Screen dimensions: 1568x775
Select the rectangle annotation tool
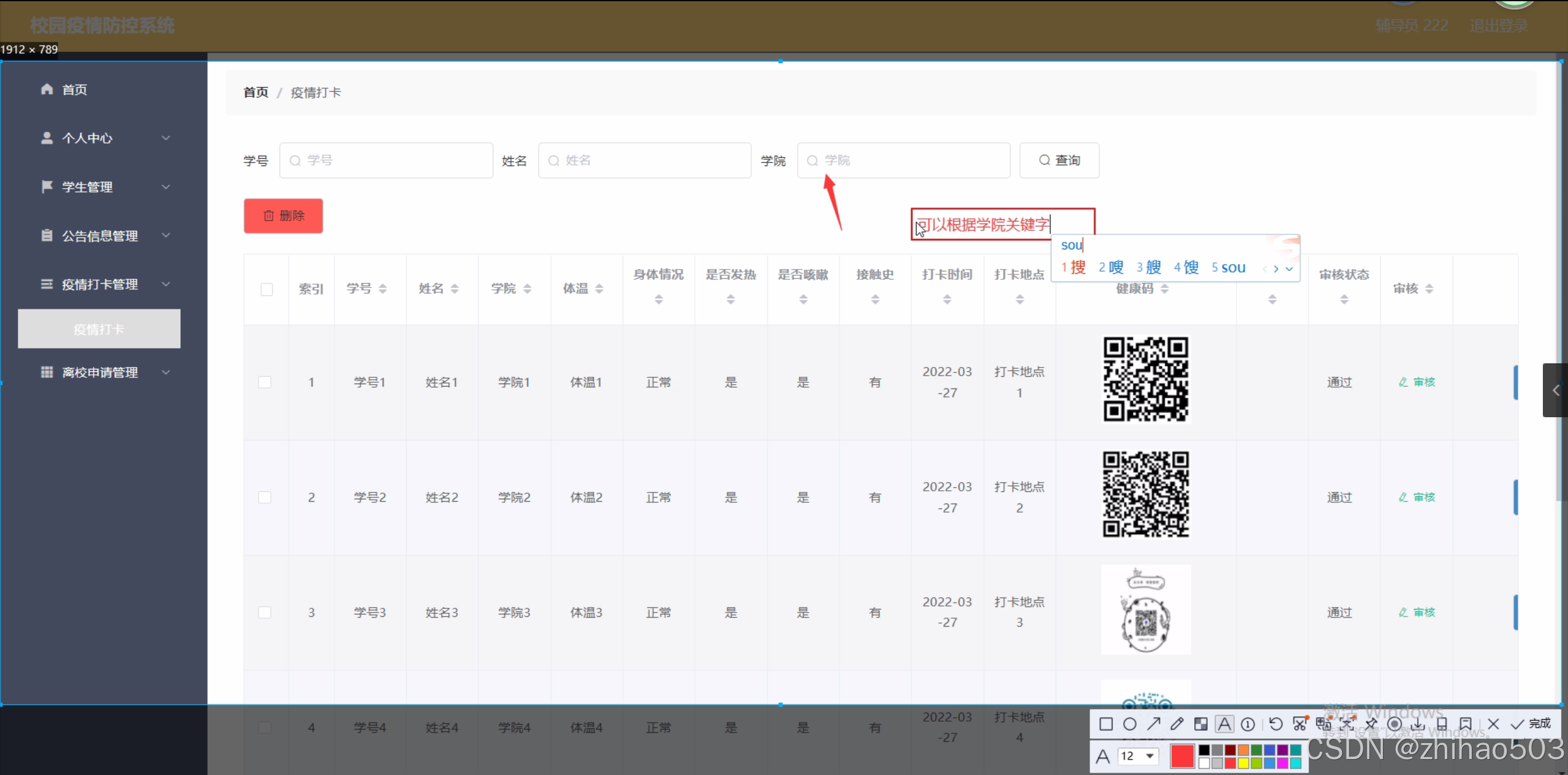click(1106, 724)
